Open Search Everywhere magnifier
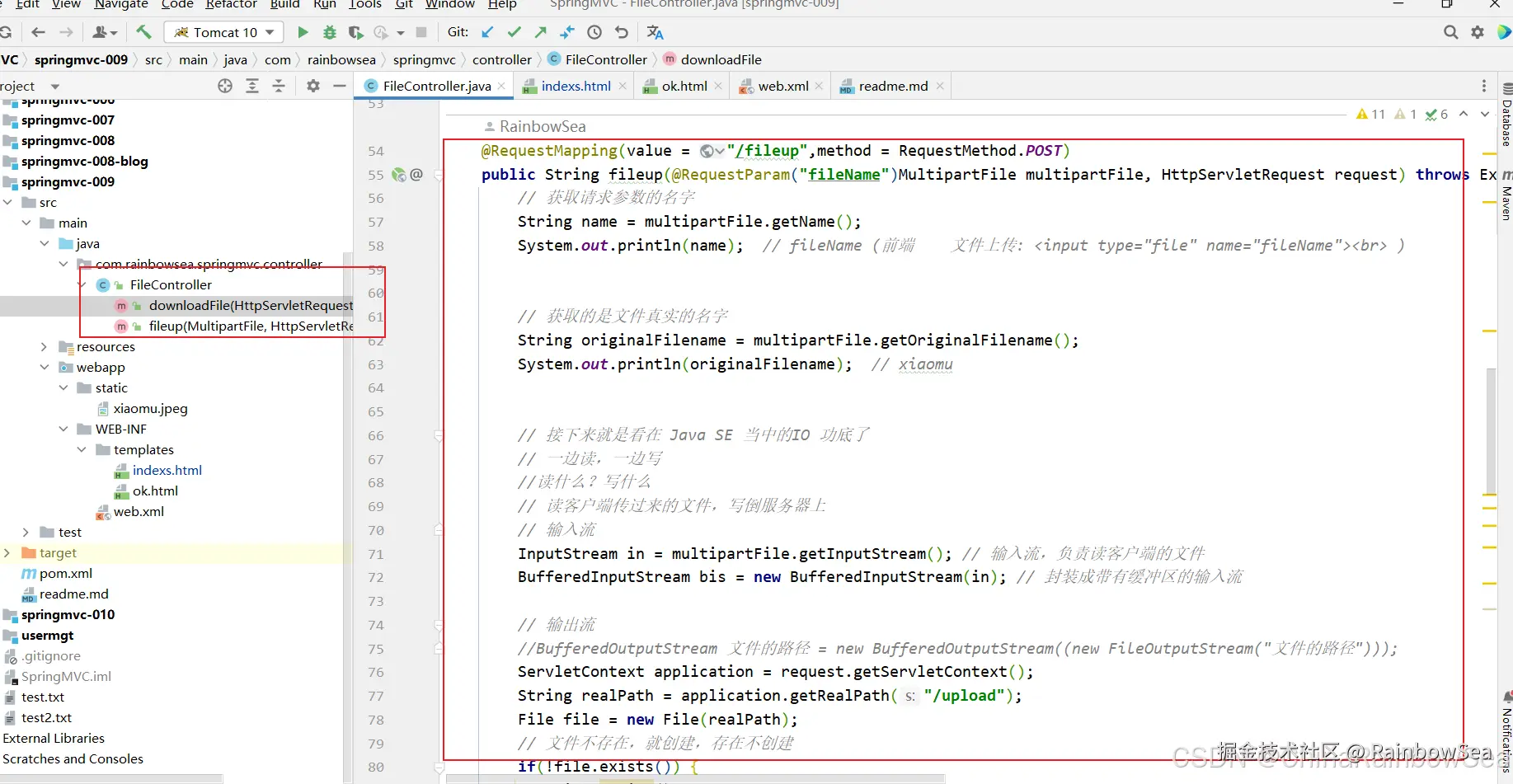1513x784 pixels. pos(1450,32)
